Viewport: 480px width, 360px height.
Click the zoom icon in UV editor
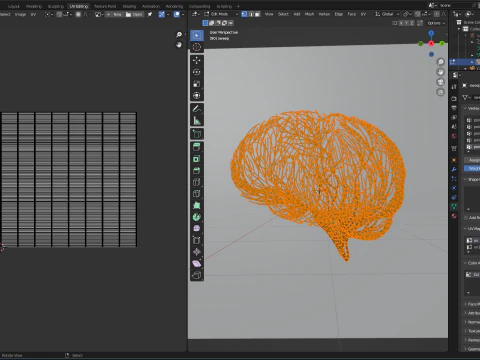pos(179,35)
